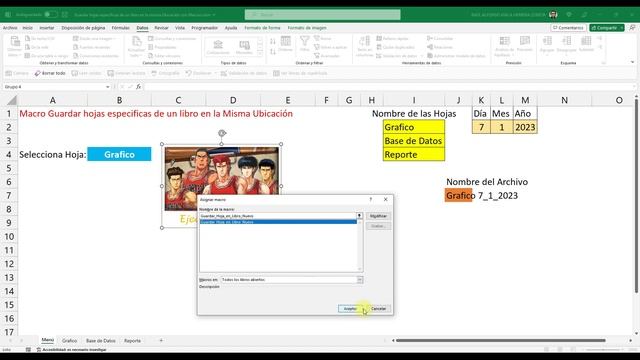Click the search box in title bar
640x360 pixels.
pyautogui.click(x=322, y=15)
